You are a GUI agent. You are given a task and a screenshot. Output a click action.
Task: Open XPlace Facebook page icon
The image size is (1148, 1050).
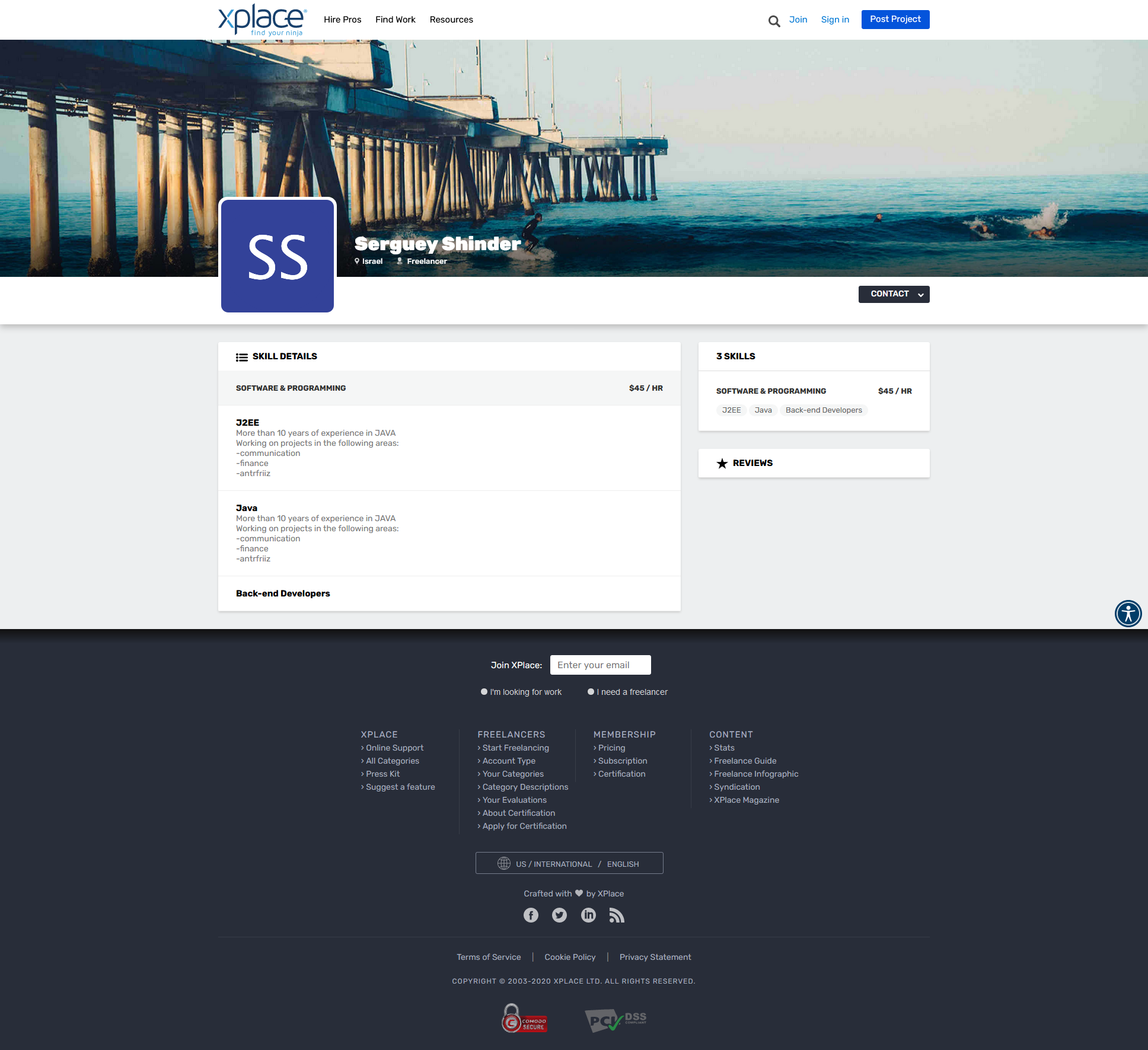[531, 915]
